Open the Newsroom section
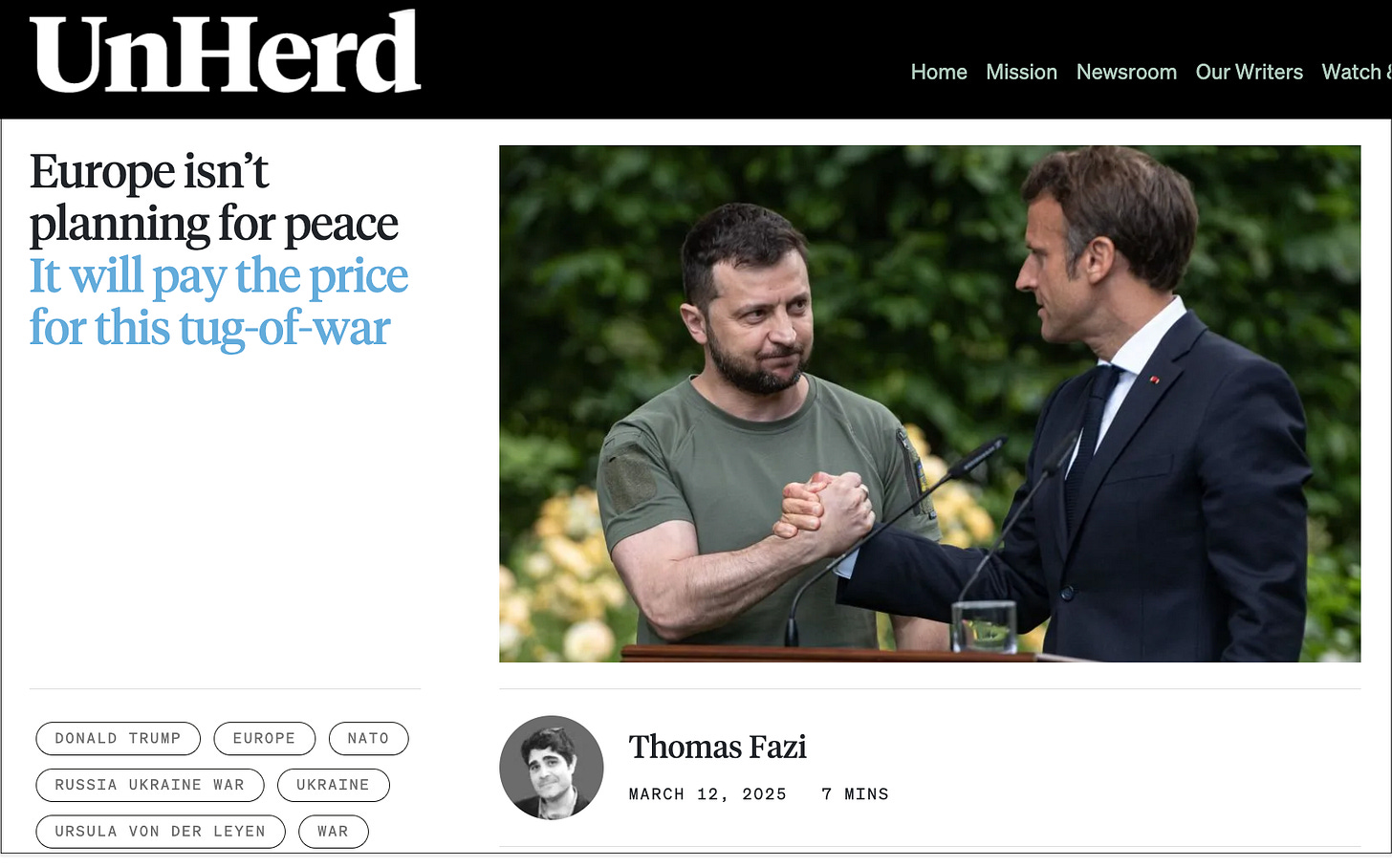This screenshot has height=868, width=1392. 1126,72
